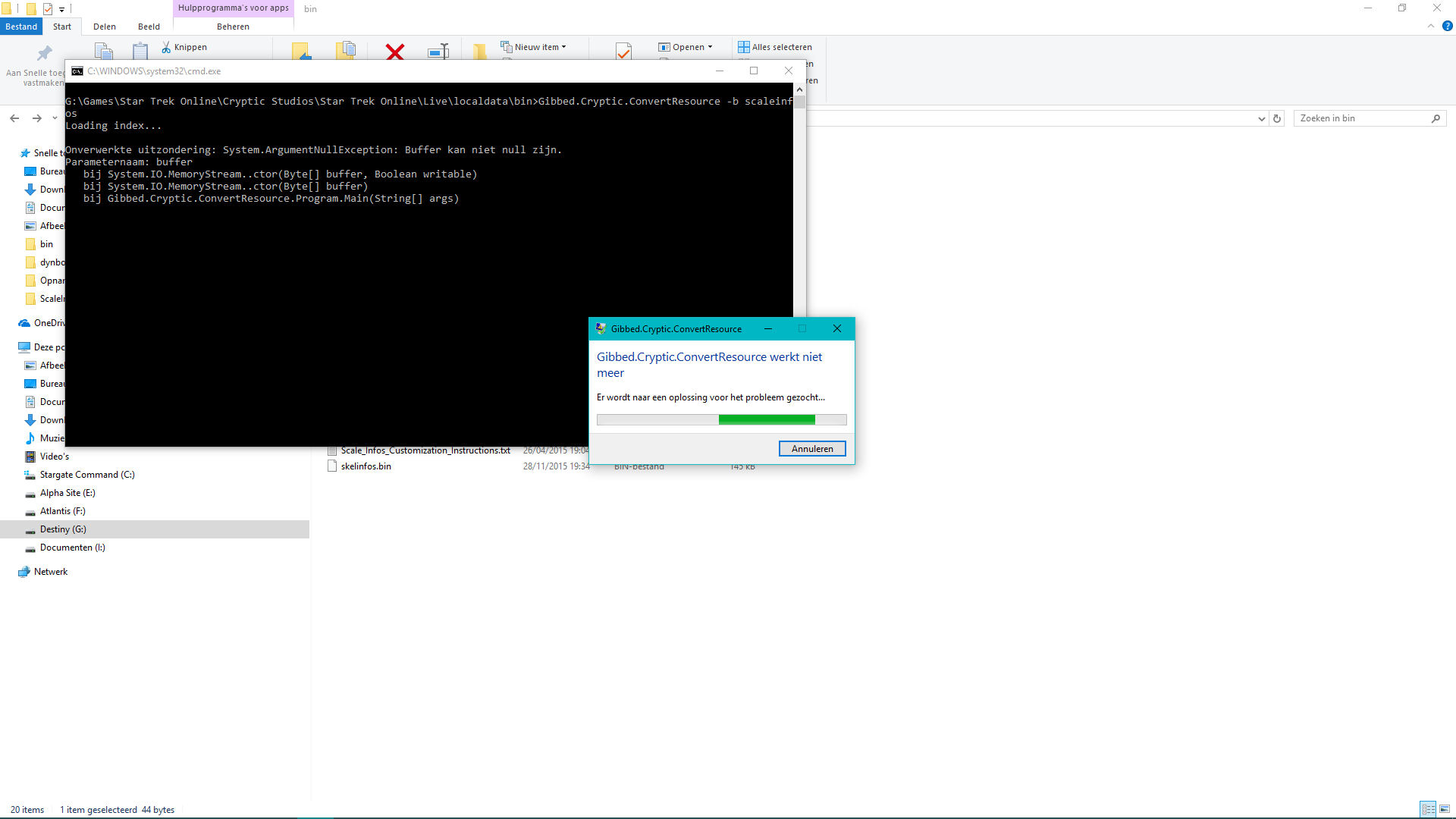Click the back navigation arrow
This screenshot has height=819, width=1456.
[x=14, y=118]
